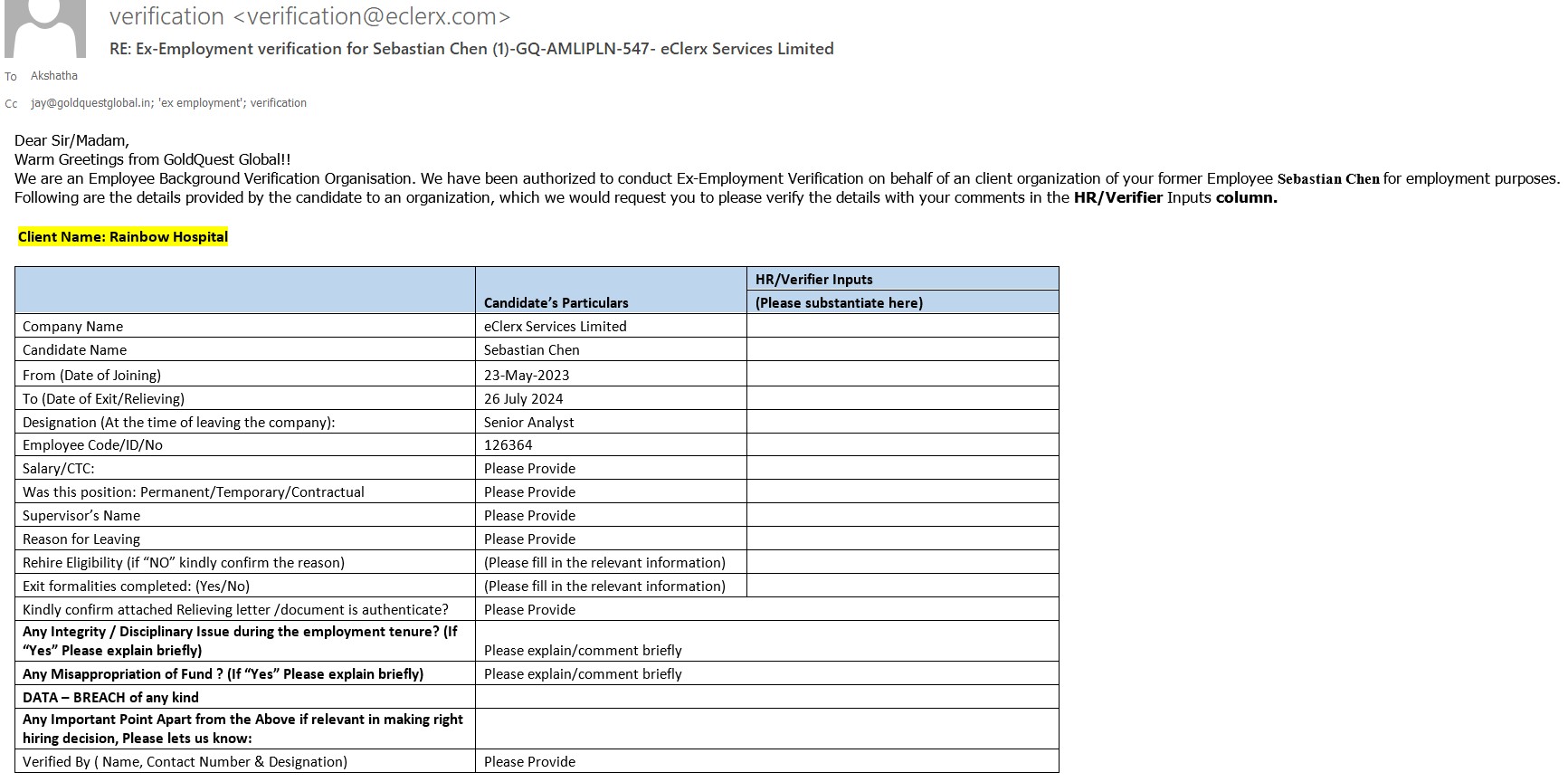
Task: Click 'Warm Greetings from GoldQuest Global!!' line
Action: click(153, 159)
